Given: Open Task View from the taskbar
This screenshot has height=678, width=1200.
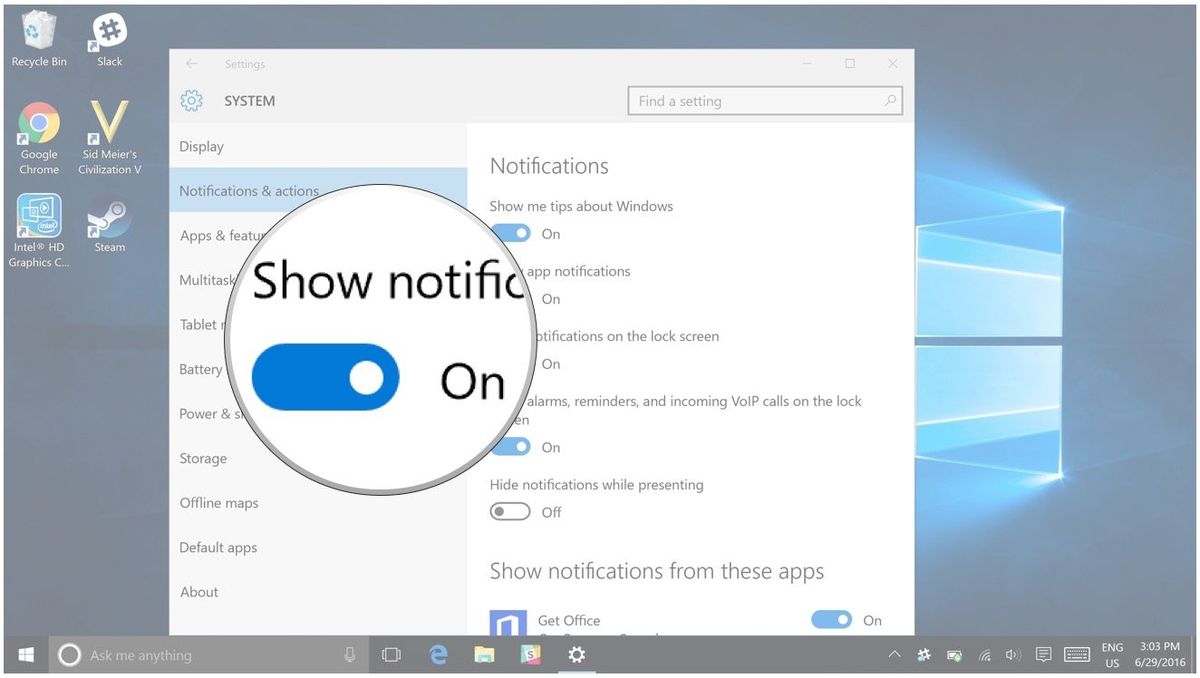Looking at the screenshot, I should point(391,655).
